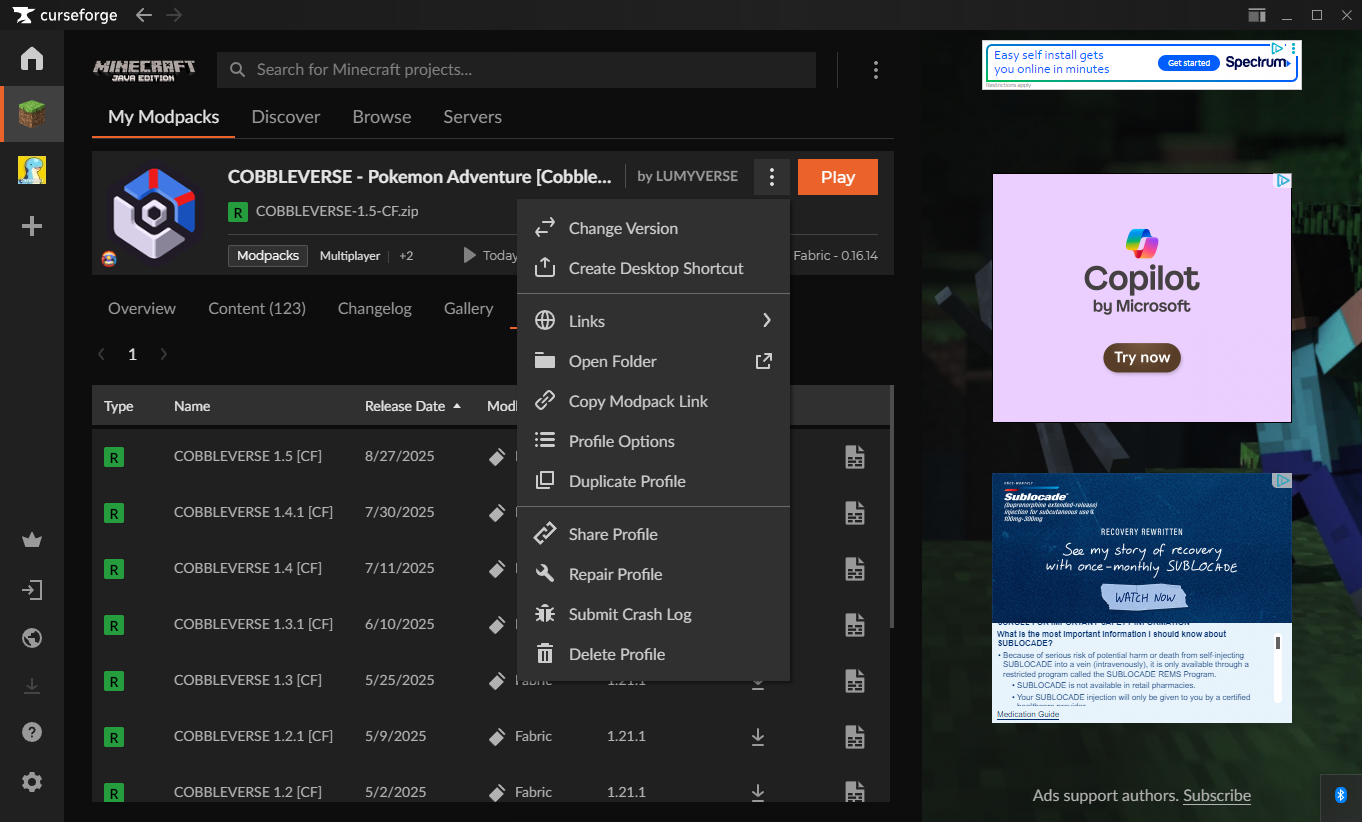This screenshot has width=1362, height=822.
Task: Click the help question mark icon
Action: [32, 733]
